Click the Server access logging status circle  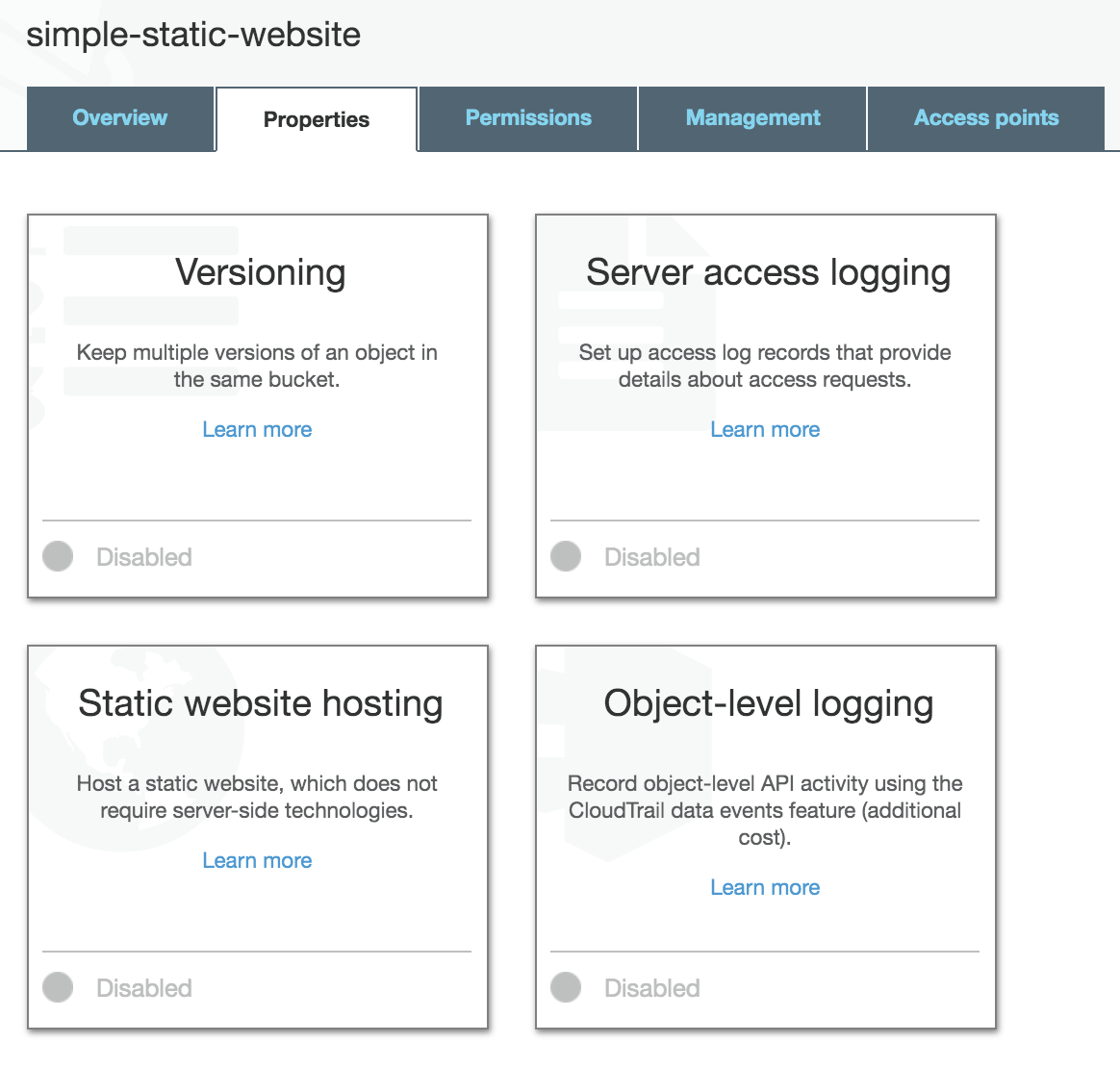coord(566,556)
